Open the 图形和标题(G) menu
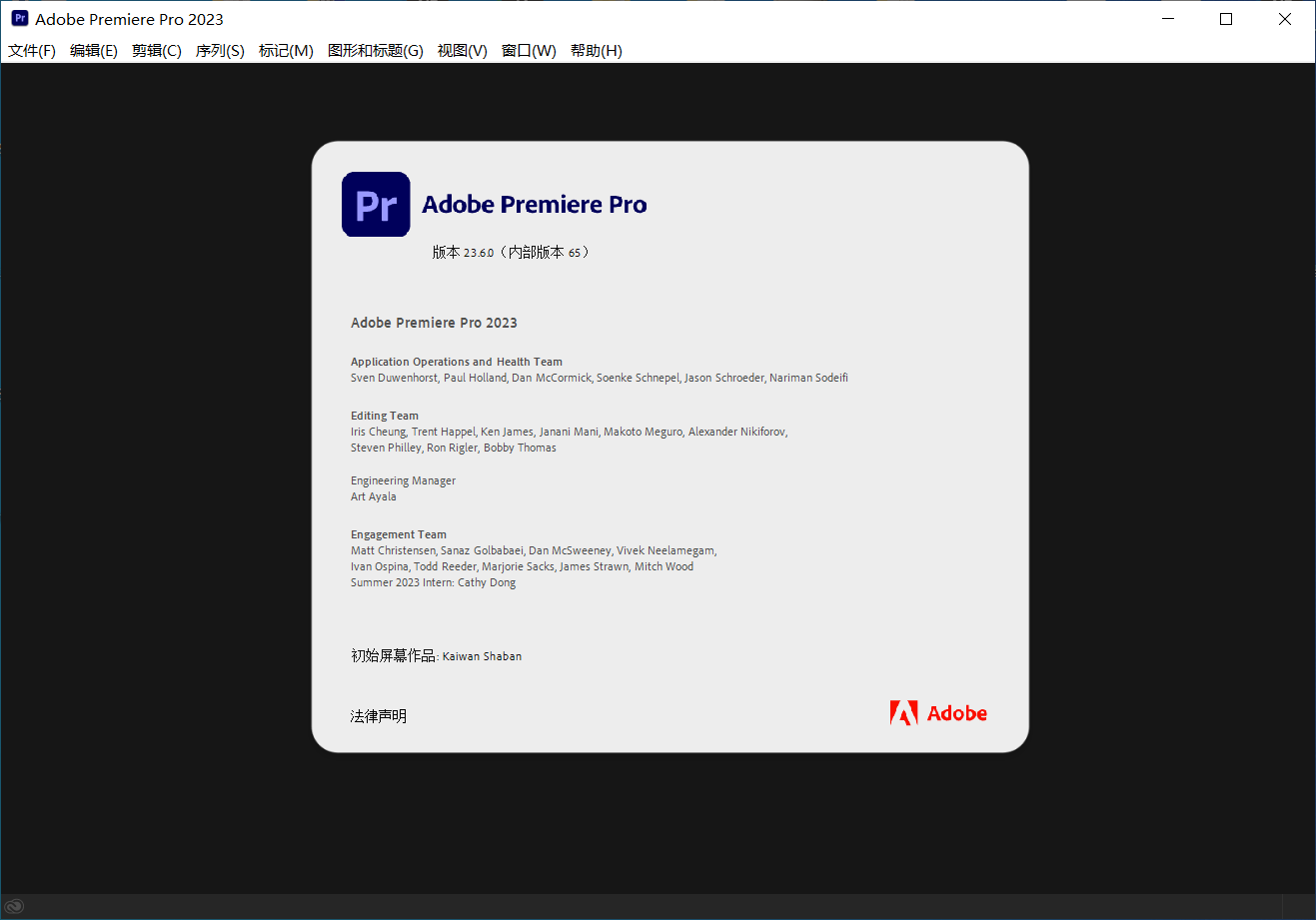This screenshot has width=1316, height=920. pyautogui.click(x=376, y=51)
